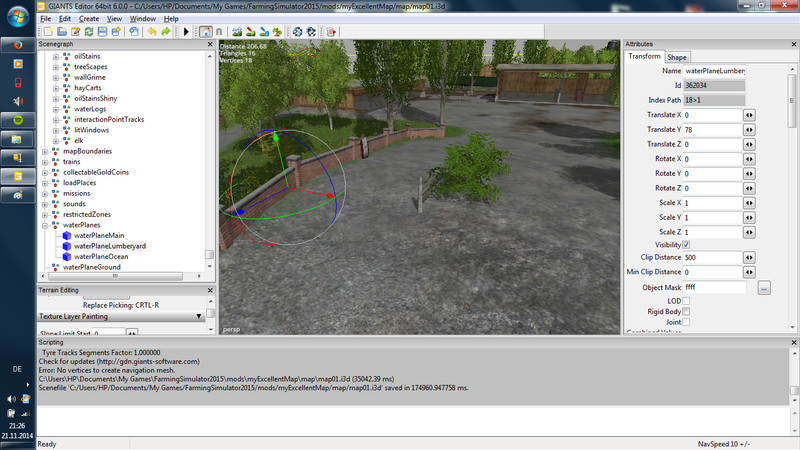Viewport: 800px width, 450px height.
Task: Click the Scale Z stepper arrows
Action: [749, 232]
